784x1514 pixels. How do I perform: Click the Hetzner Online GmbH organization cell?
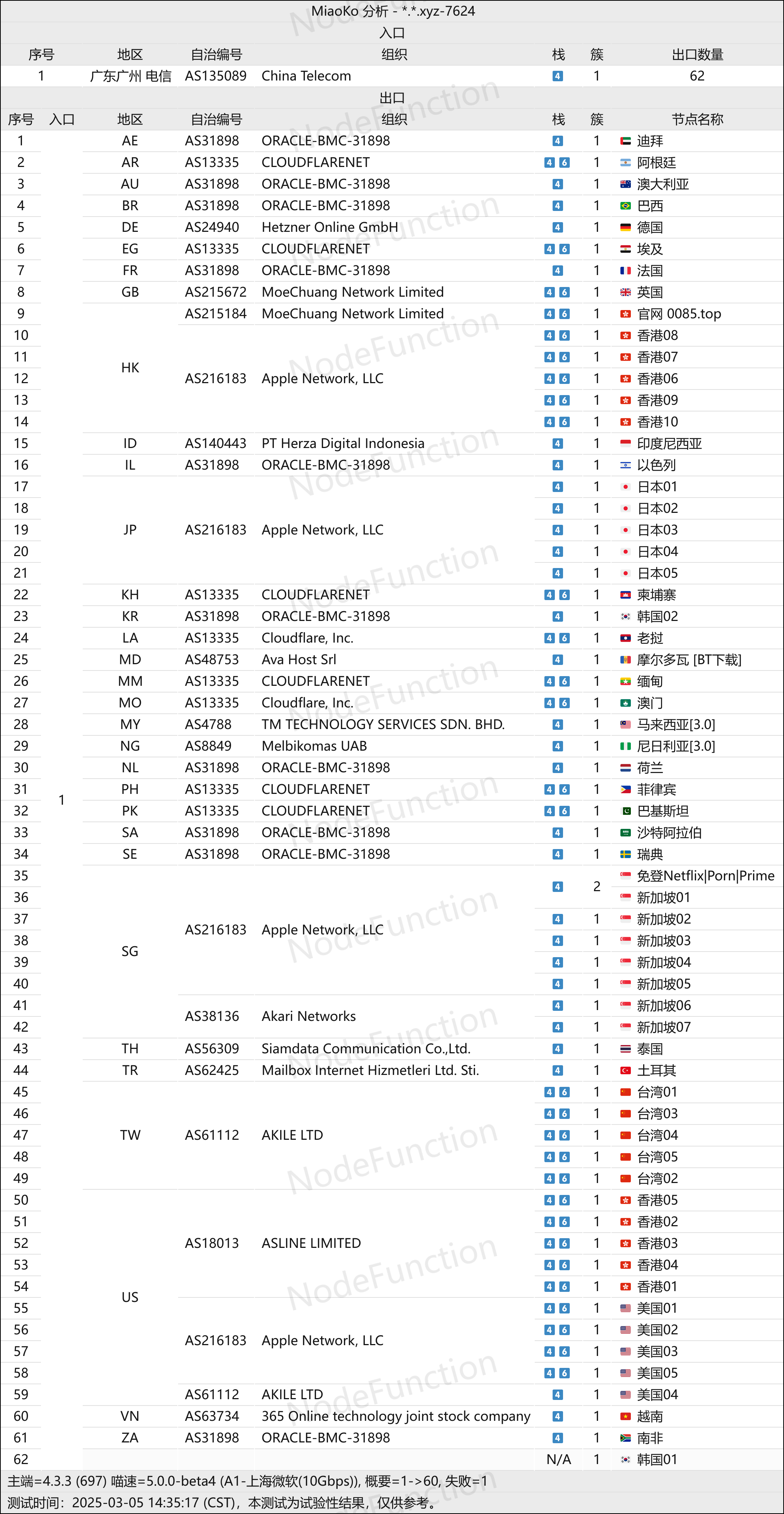[330, 227]
